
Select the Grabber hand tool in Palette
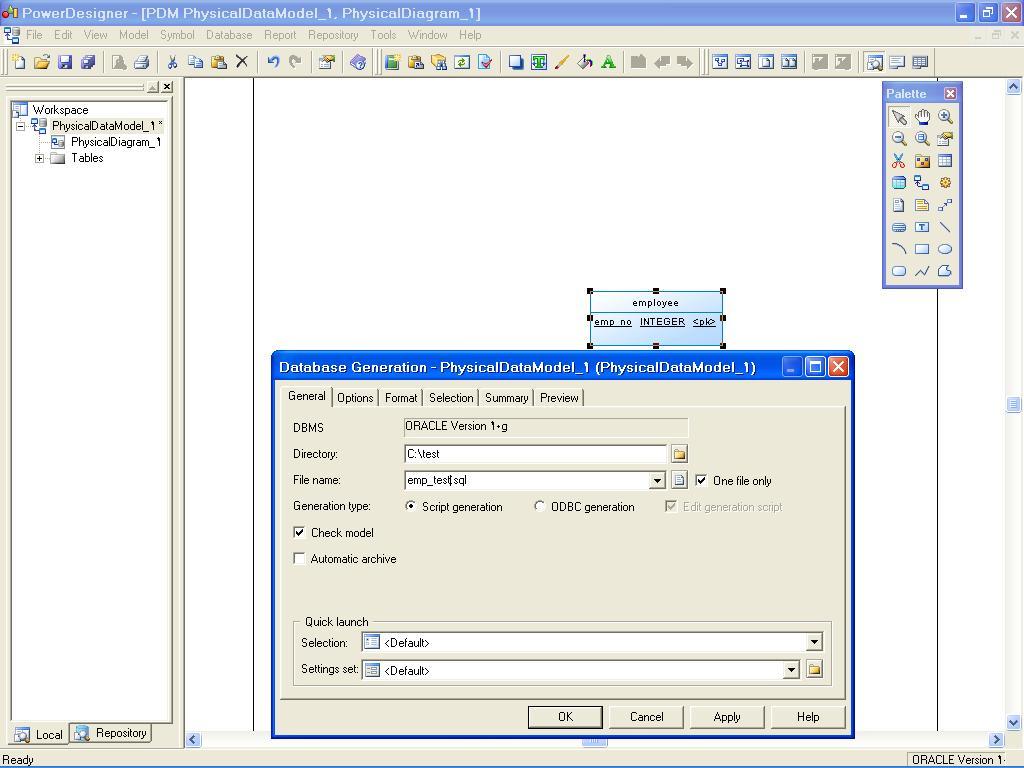922,117
